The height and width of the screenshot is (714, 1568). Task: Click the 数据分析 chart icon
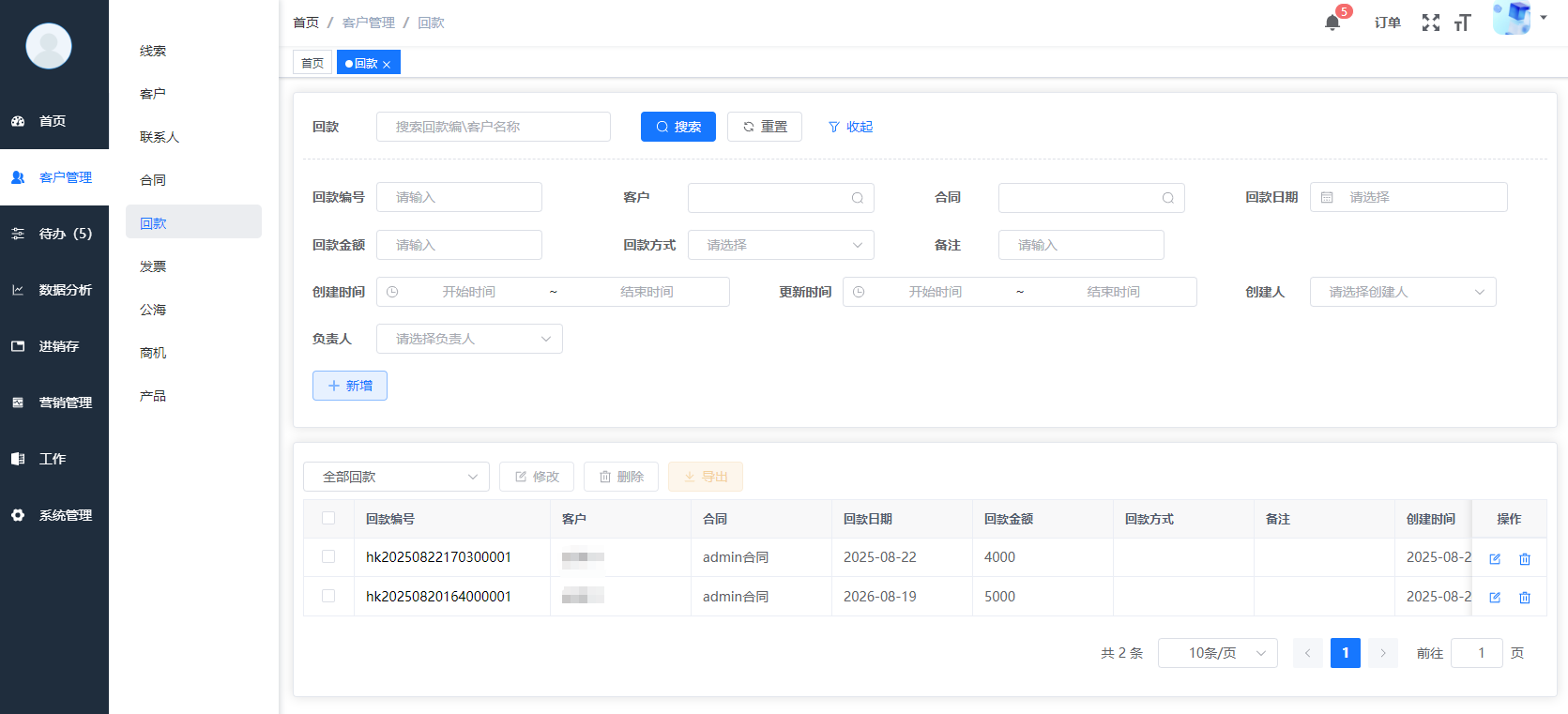pyautogui.click(x=18, y=290)
